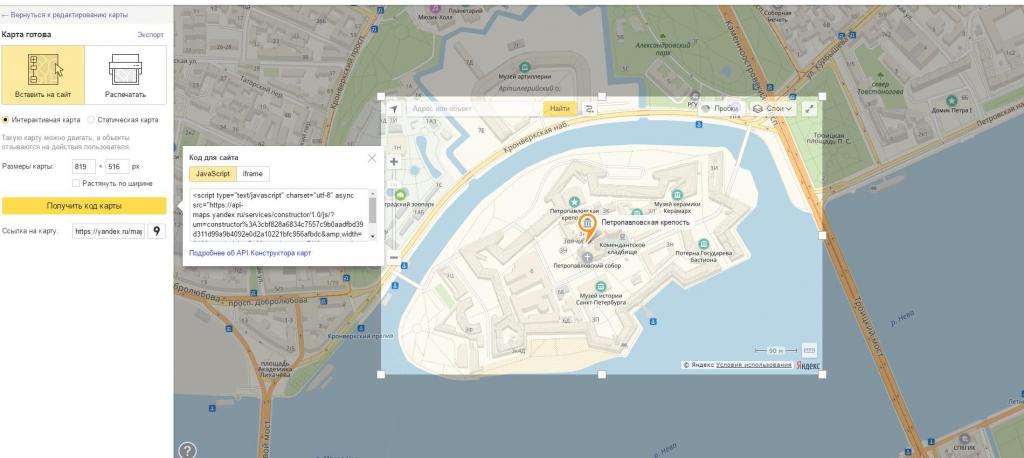Click code box scrollbar up arrow
This screenshot has height=458, width=1024.
(372, 193)
